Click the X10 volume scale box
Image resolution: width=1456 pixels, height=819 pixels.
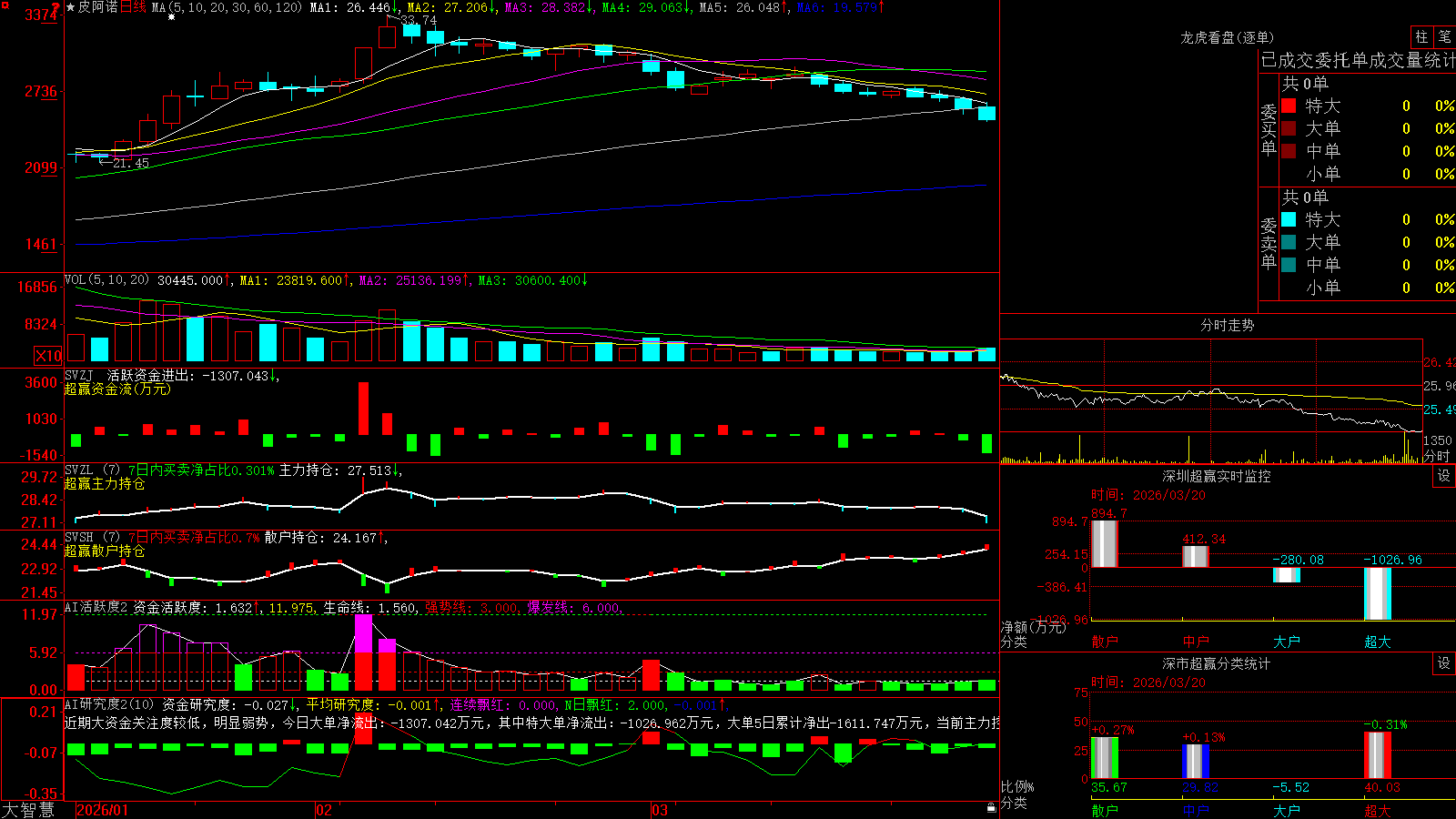click(x=48, y=356)
